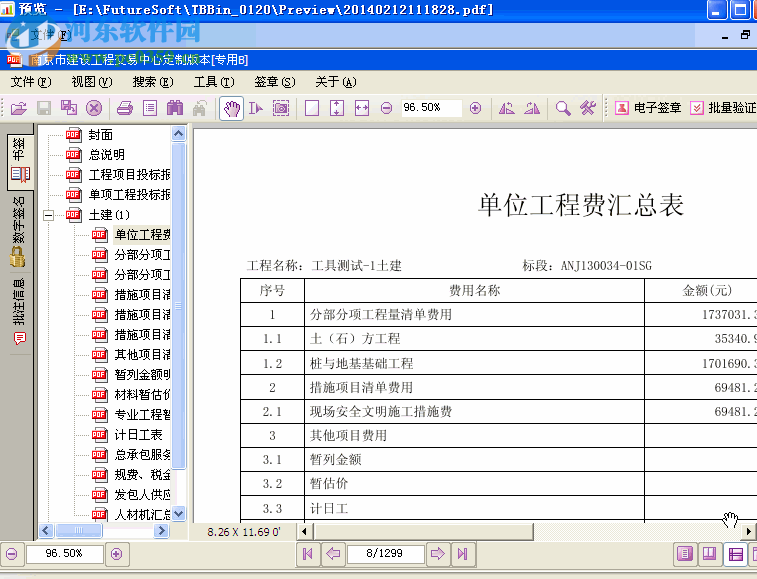The image size is (757, 579).
Task: Click the fit page height icon
Action: point(337,108)
